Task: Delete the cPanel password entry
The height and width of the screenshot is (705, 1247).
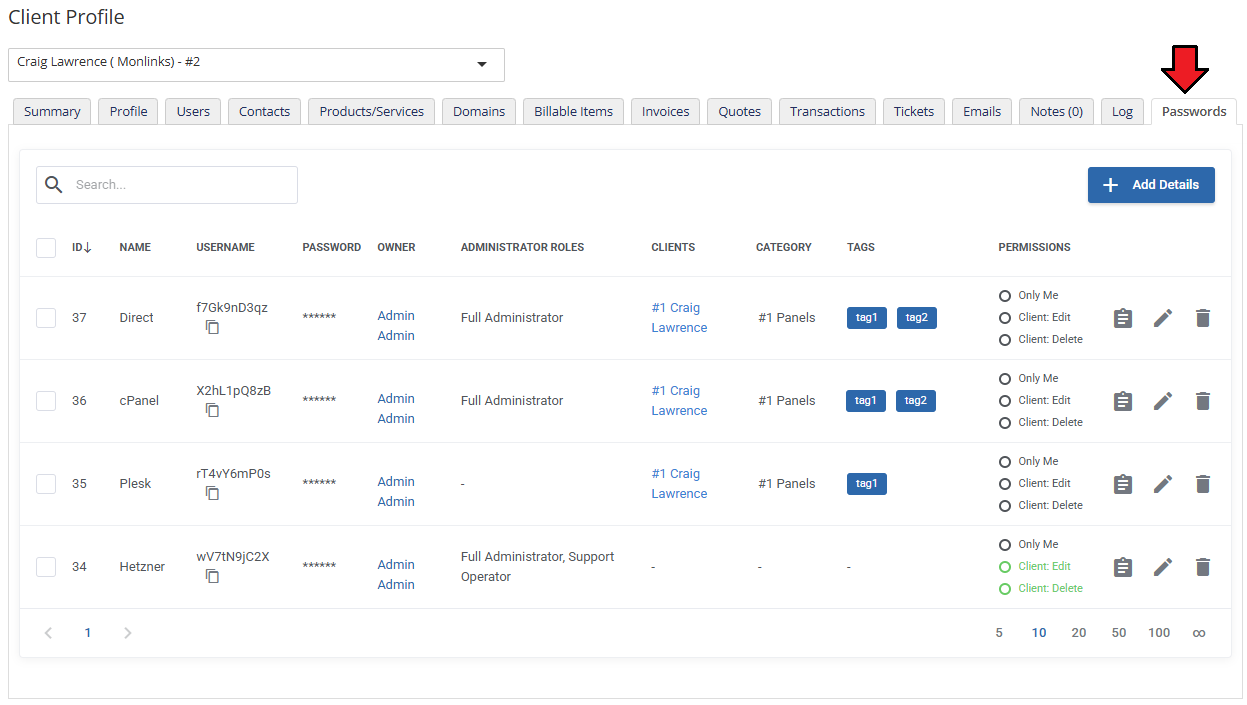Action: pos(1203,401)
